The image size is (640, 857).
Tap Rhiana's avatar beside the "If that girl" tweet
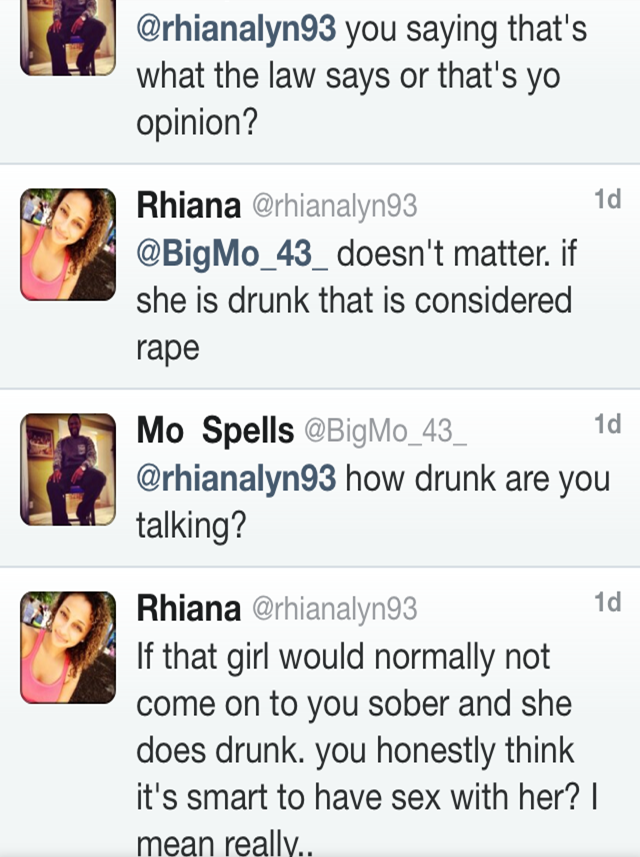pos(68,647)
